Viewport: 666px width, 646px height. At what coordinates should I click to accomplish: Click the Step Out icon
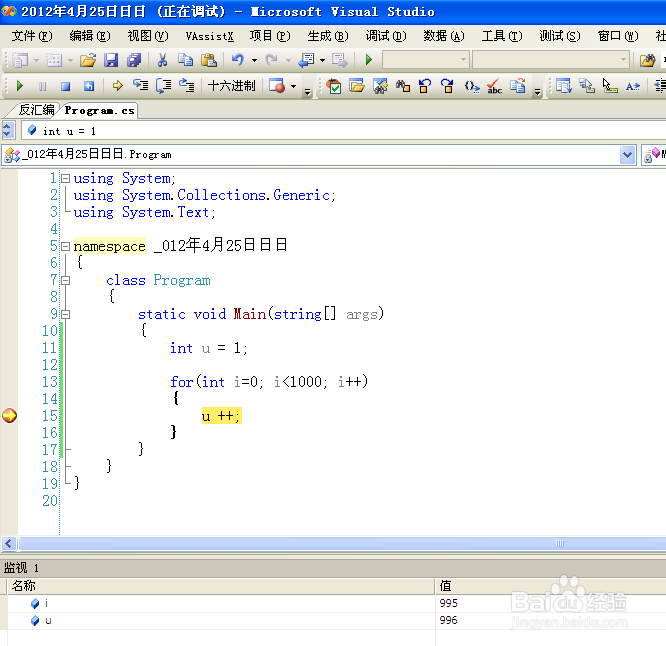point(186,86)
